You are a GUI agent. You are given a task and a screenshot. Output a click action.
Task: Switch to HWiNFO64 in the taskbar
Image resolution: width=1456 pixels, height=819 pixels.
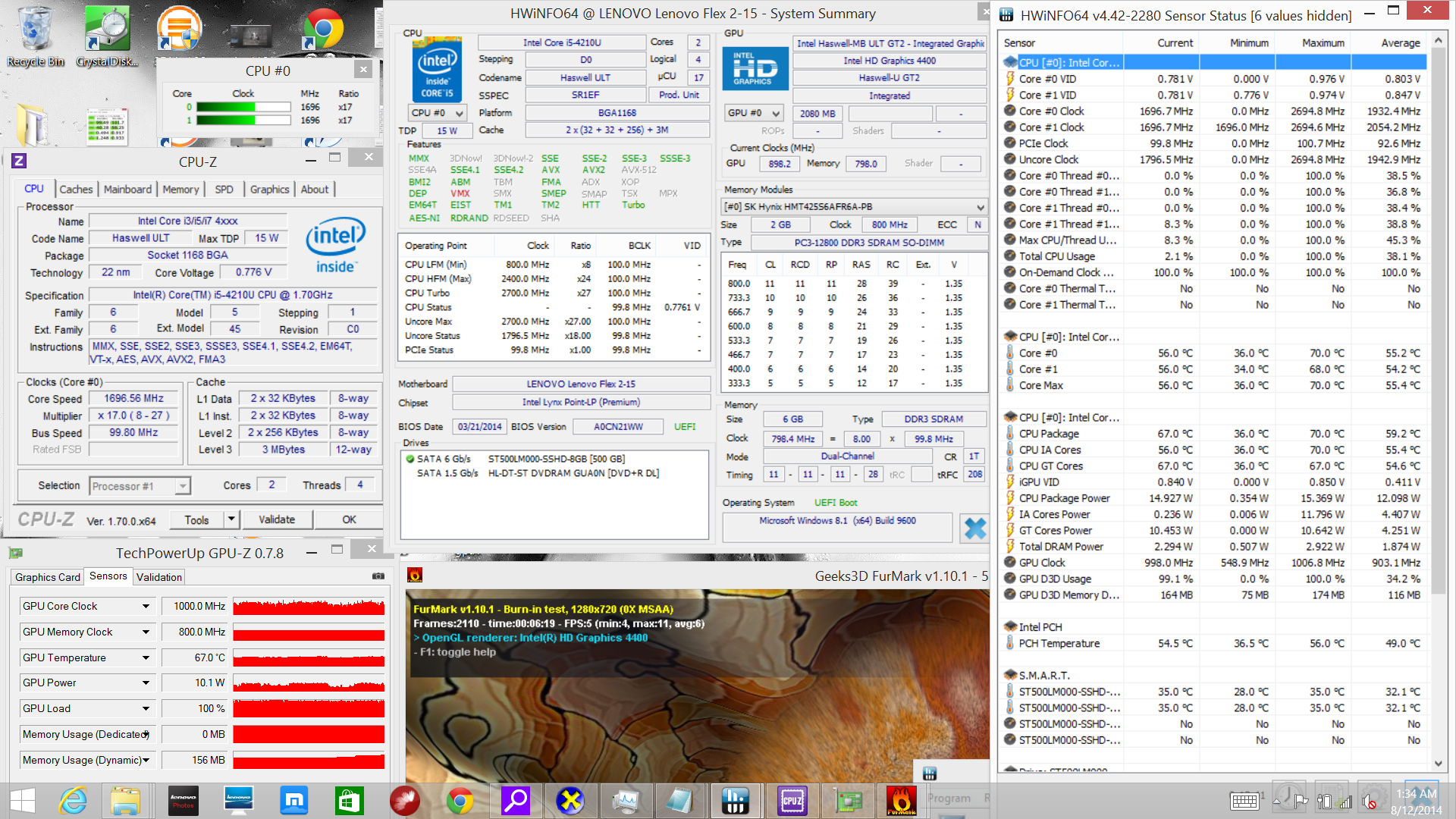736,801
